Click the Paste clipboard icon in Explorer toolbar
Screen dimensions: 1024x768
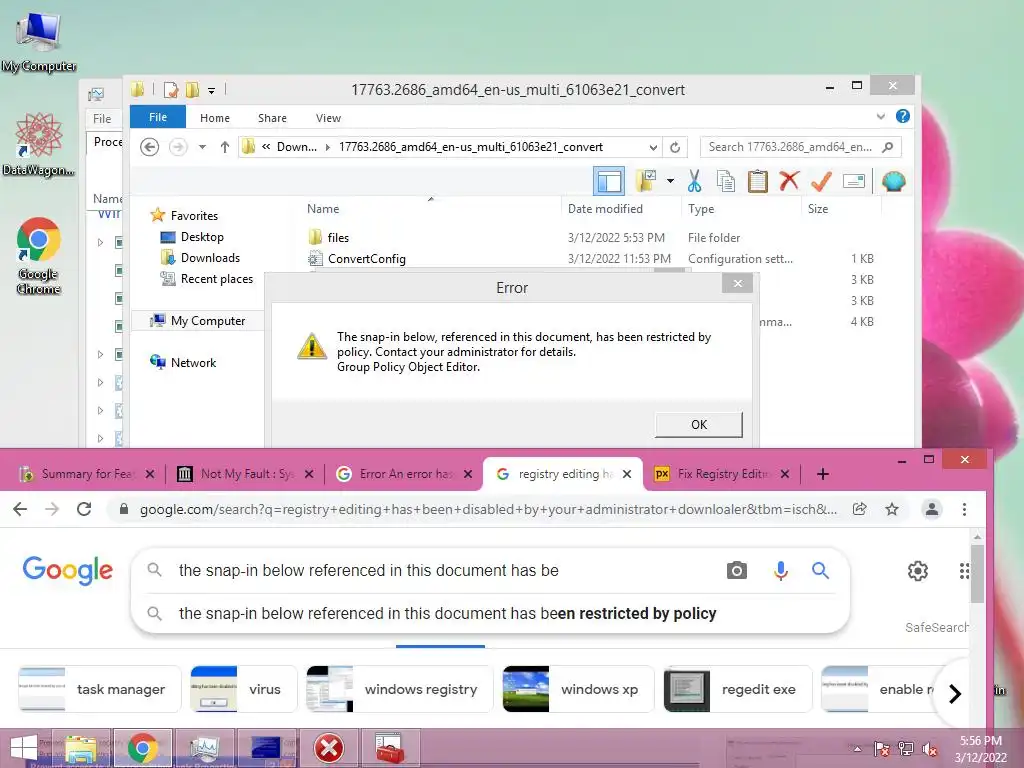point(758,182)
